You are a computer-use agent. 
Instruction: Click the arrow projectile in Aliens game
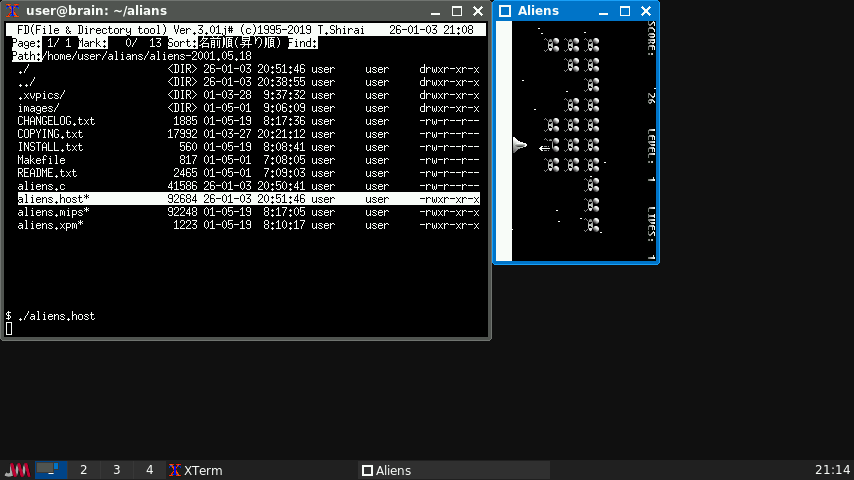pyautogui.click(x=544, y=148)
